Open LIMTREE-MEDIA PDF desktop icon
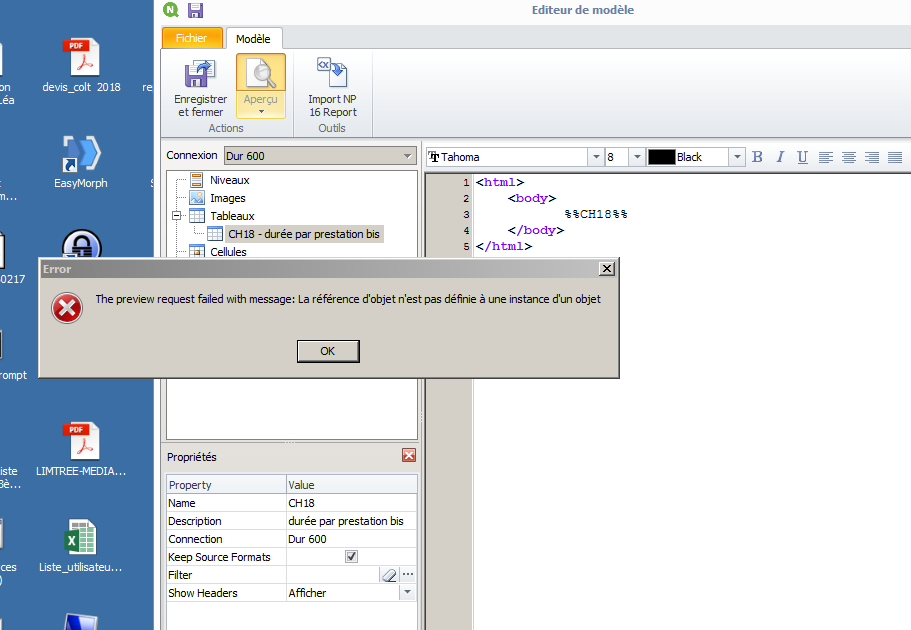 tap(81, 449)
